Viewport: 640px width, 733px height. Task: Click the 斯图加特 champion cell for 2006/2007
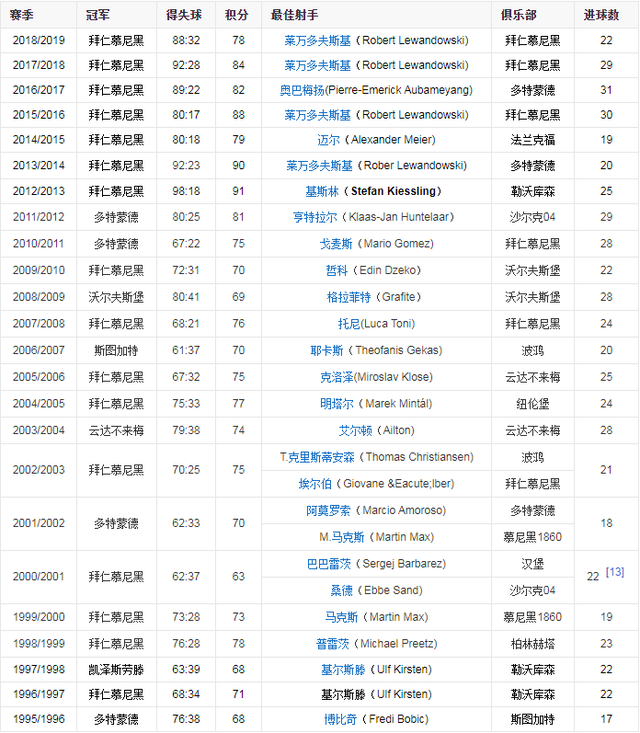[x=116, y=351]
